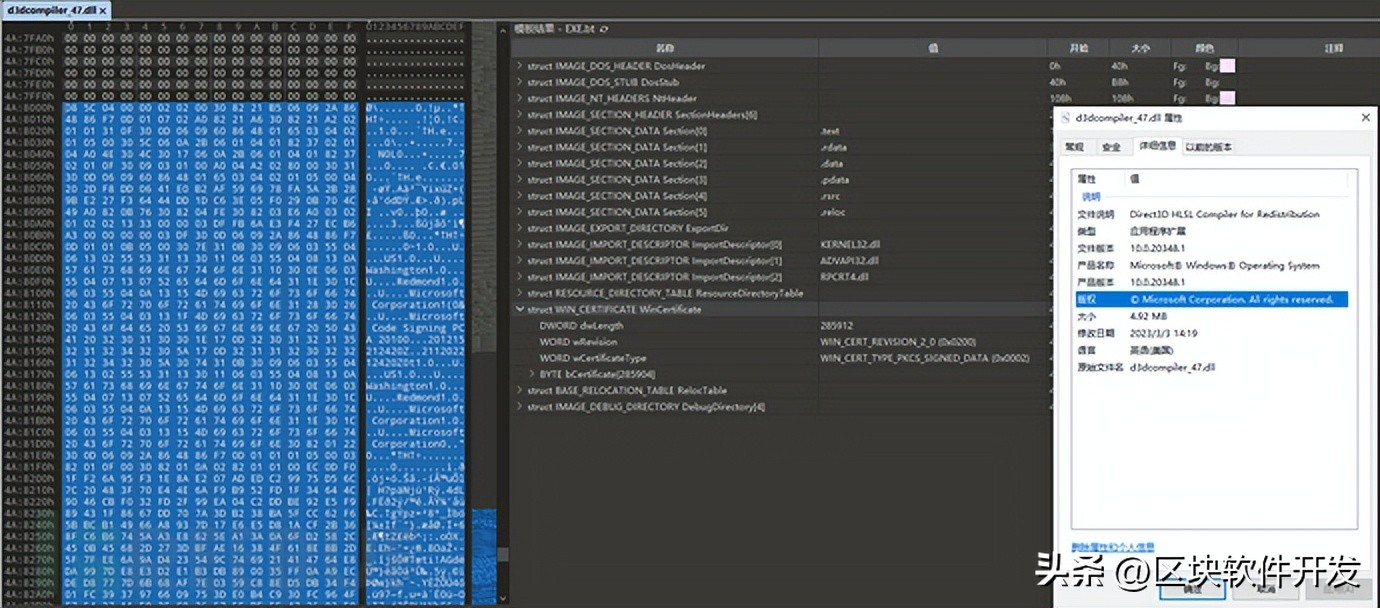Viewport: 1380px width, 608px height.
Task: Close the d3dcompiler_47.dll file tab
Action: (x=104, y=9)
